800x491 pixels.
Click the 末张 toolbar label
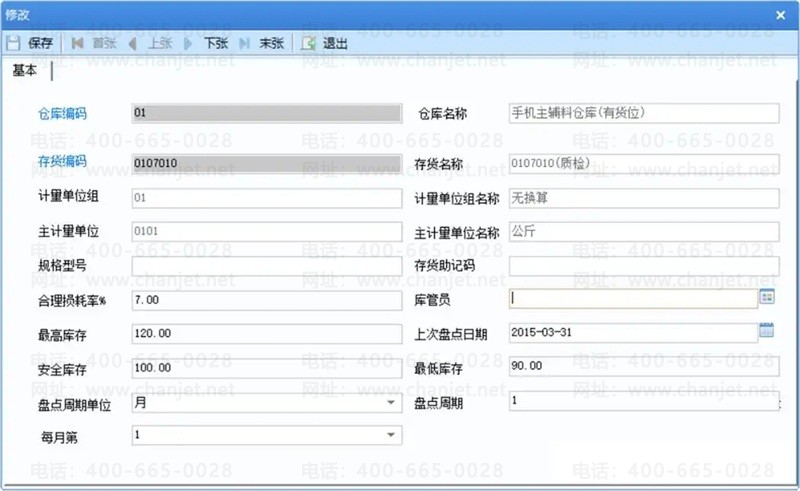271,43
